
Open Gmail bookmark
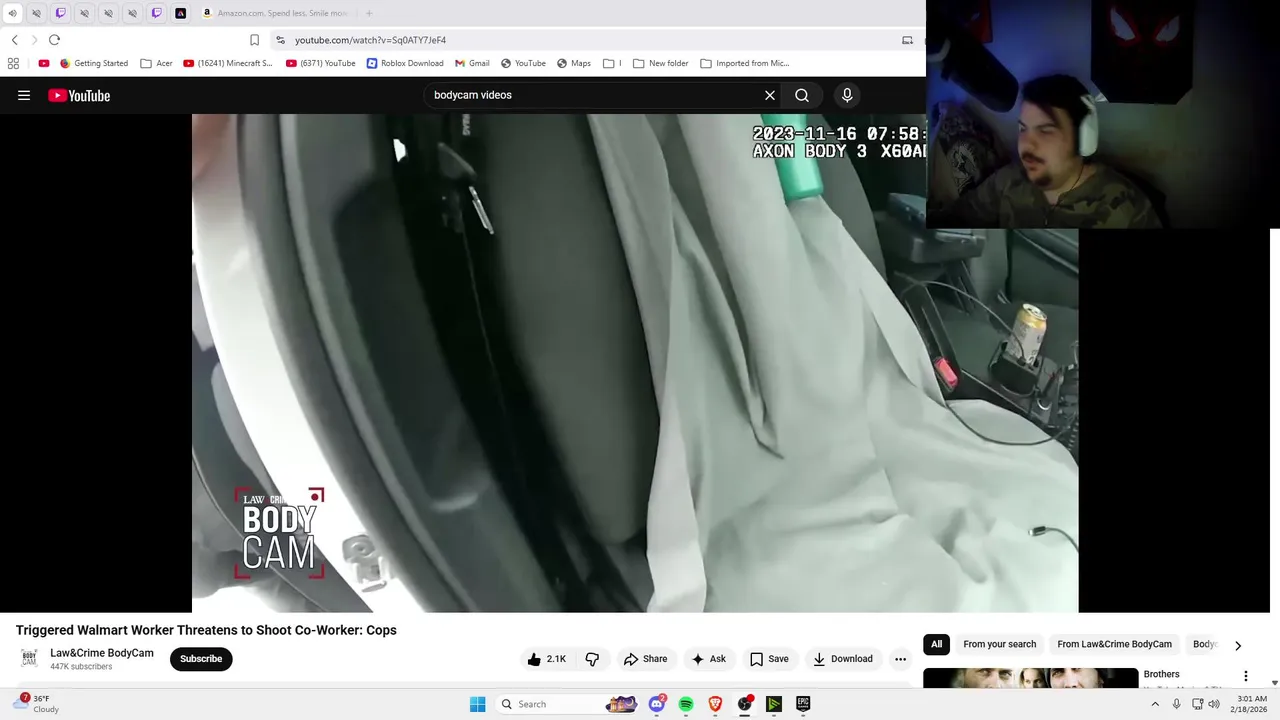pyautogui.click(x=472, y=63)
